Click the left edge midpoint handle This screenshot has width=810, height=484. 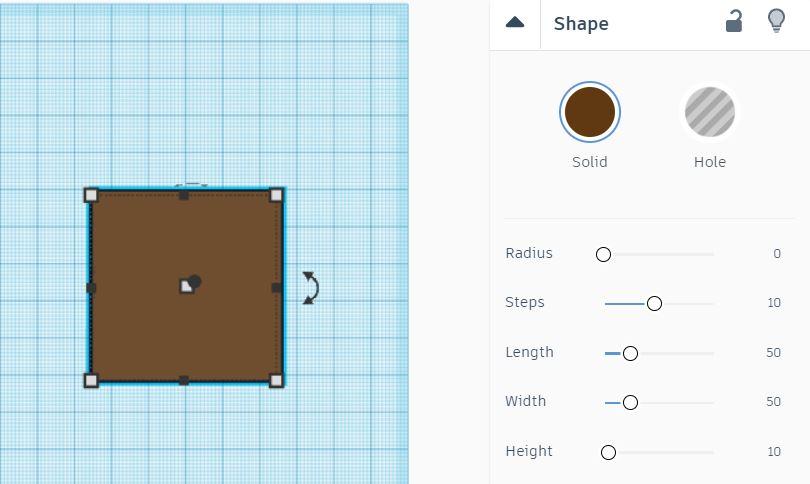point(91,288)
